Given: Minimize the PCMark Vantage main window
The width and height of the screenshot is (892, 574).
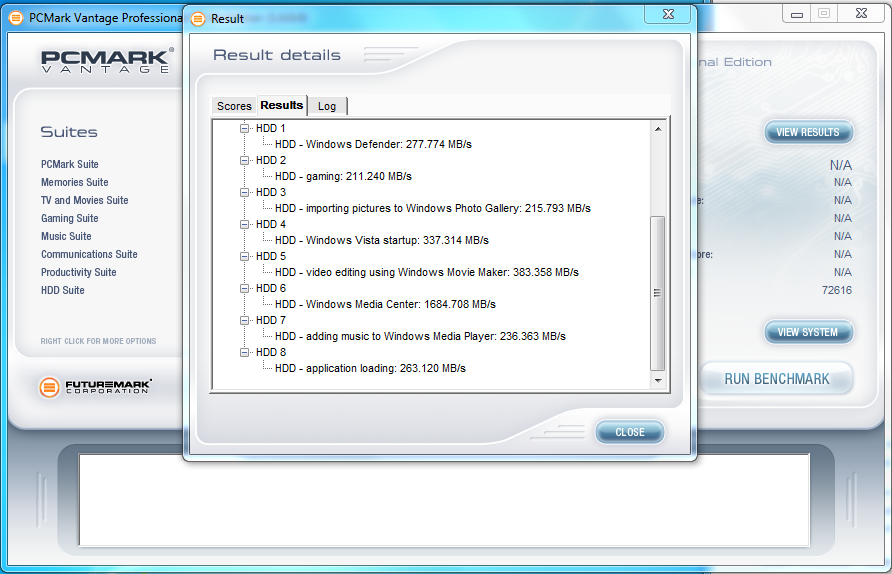Looking at the screenshot, I should 797,14.
